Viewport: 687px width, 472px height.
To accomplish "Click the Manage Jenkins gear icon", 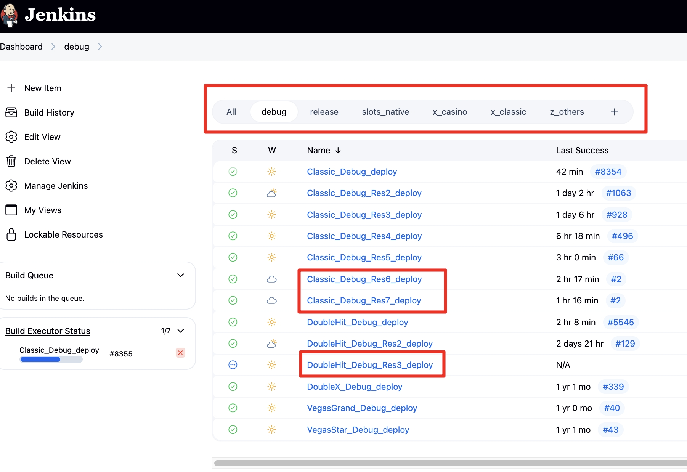I will [12, 186].
